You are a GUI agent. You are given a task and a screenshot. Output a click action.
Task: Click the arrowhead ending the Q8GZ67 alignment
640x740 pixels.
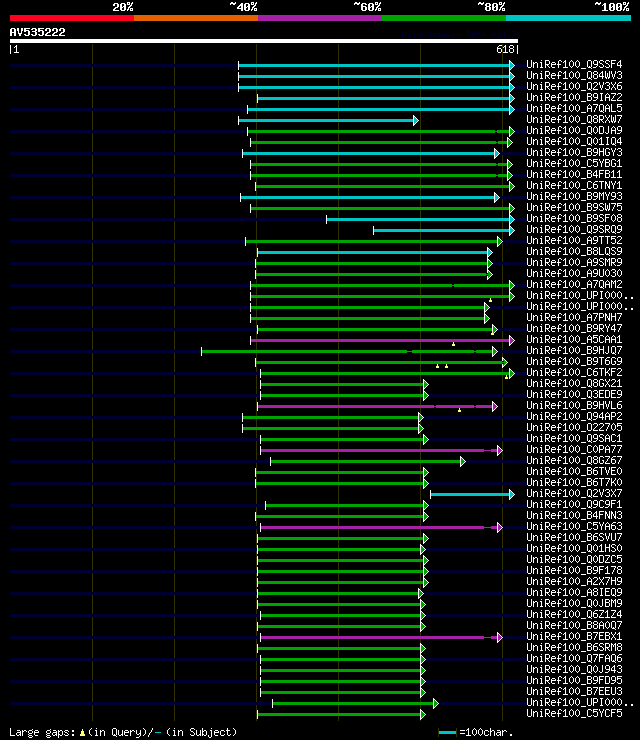463,461
